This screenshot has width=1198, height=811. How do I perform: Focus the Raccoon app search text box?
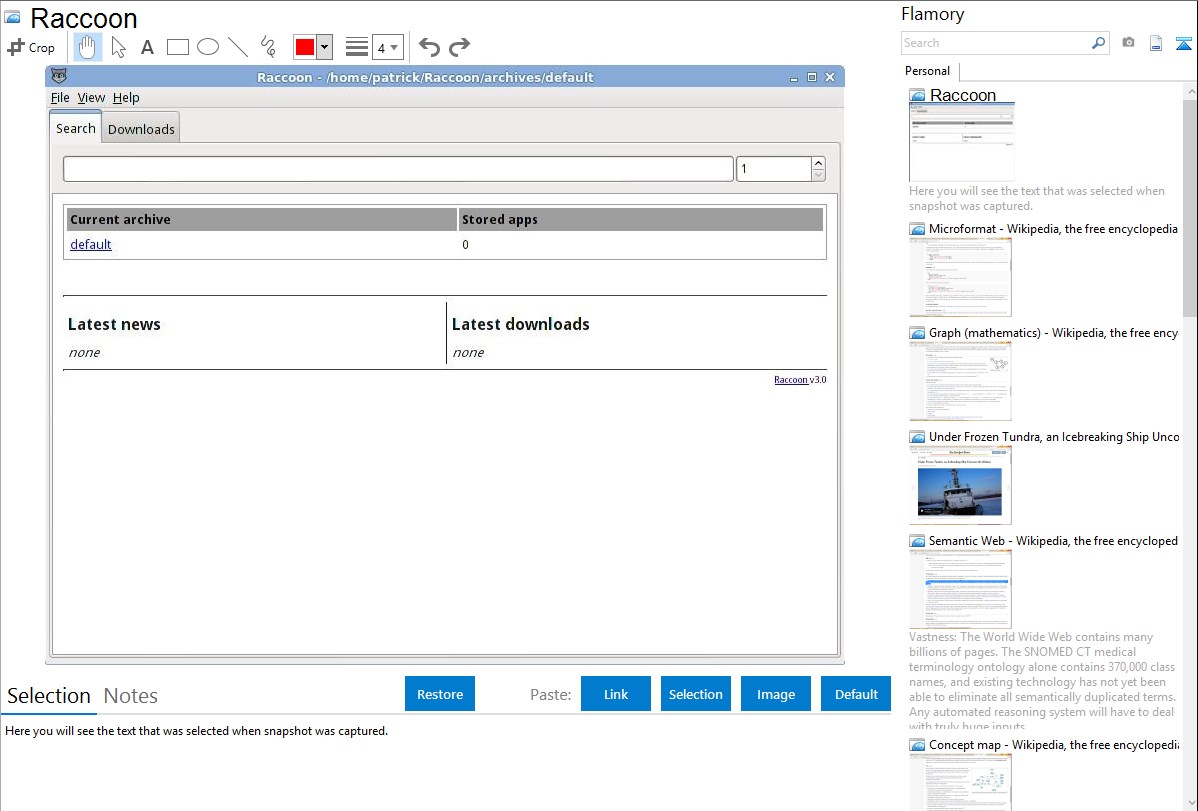point(398,169)
